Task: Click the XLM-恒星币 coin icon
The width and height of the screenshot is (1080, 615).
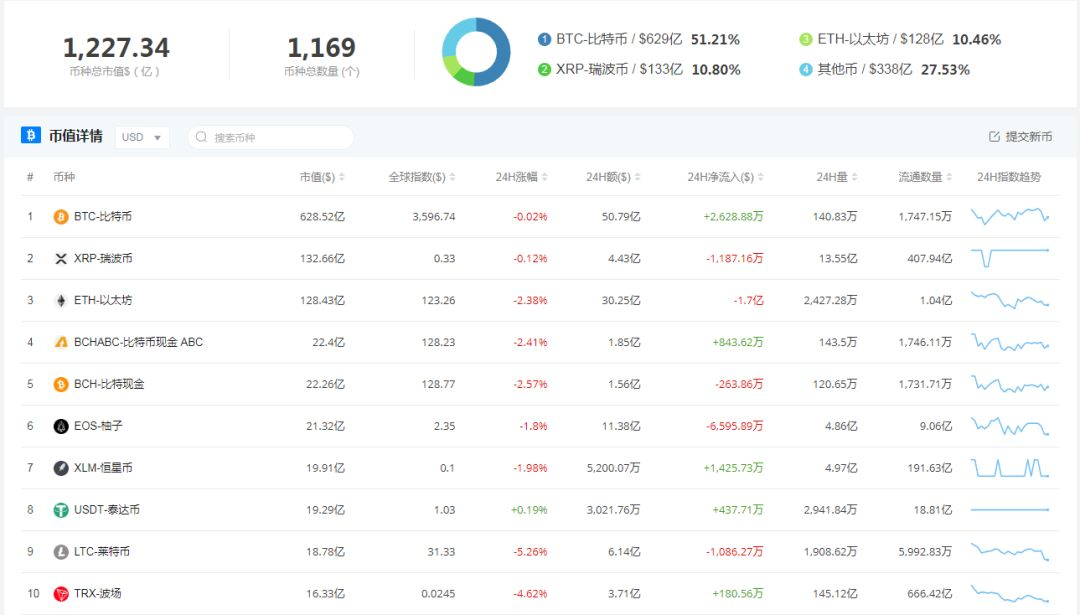Action: (61, 468)
